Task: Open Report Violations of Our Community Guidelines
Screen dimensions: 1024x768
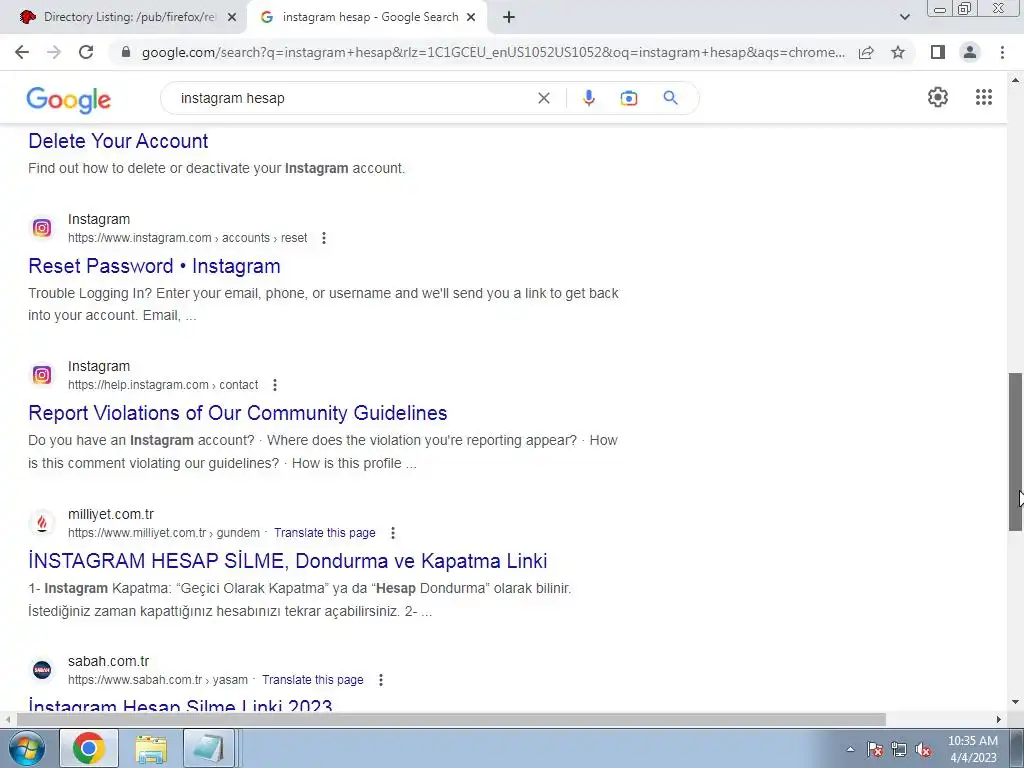Action: [x=238, y=413]
